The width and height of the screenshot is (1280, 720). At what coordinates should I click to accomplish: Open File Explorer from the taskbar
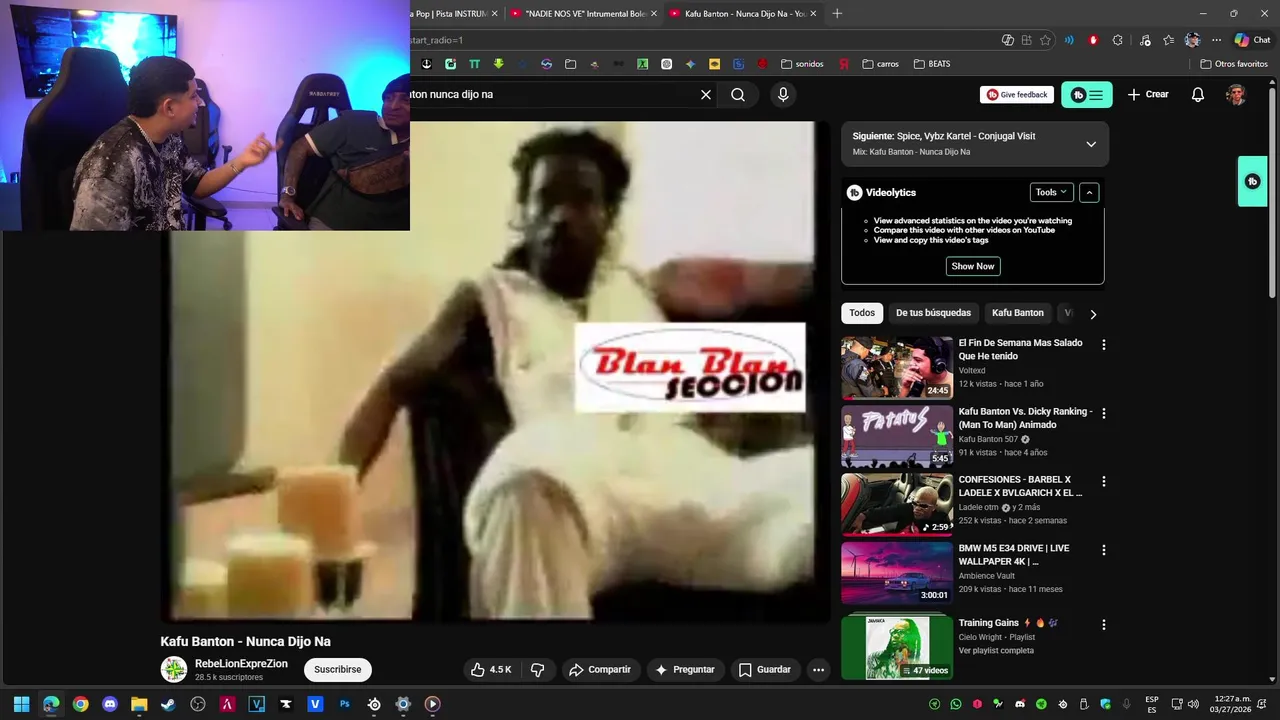[139, 704]
